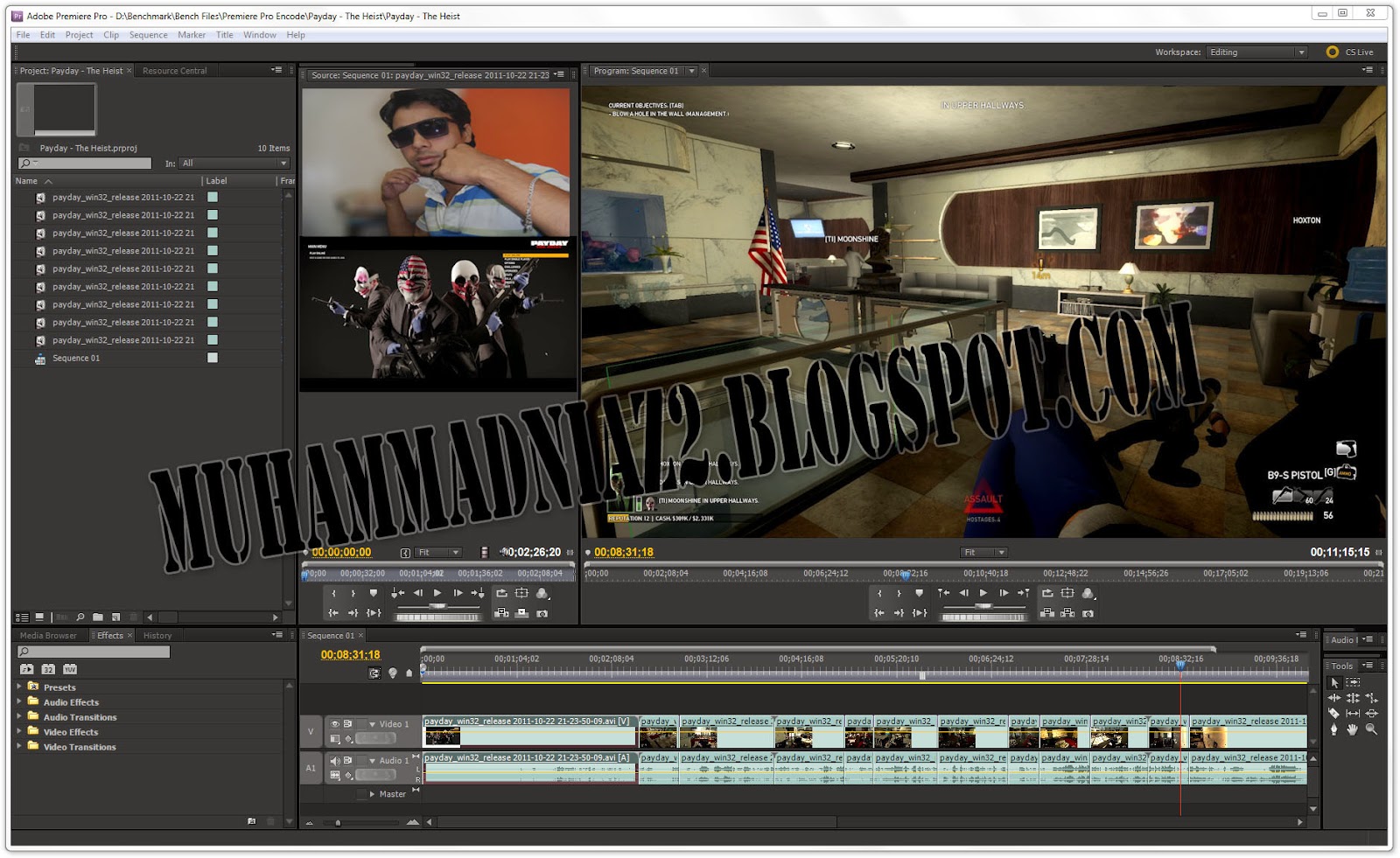The width and height of the screenshot is (1400, 858).
Task: Select the Ripple Edit tool
Action: (1334, 698)
